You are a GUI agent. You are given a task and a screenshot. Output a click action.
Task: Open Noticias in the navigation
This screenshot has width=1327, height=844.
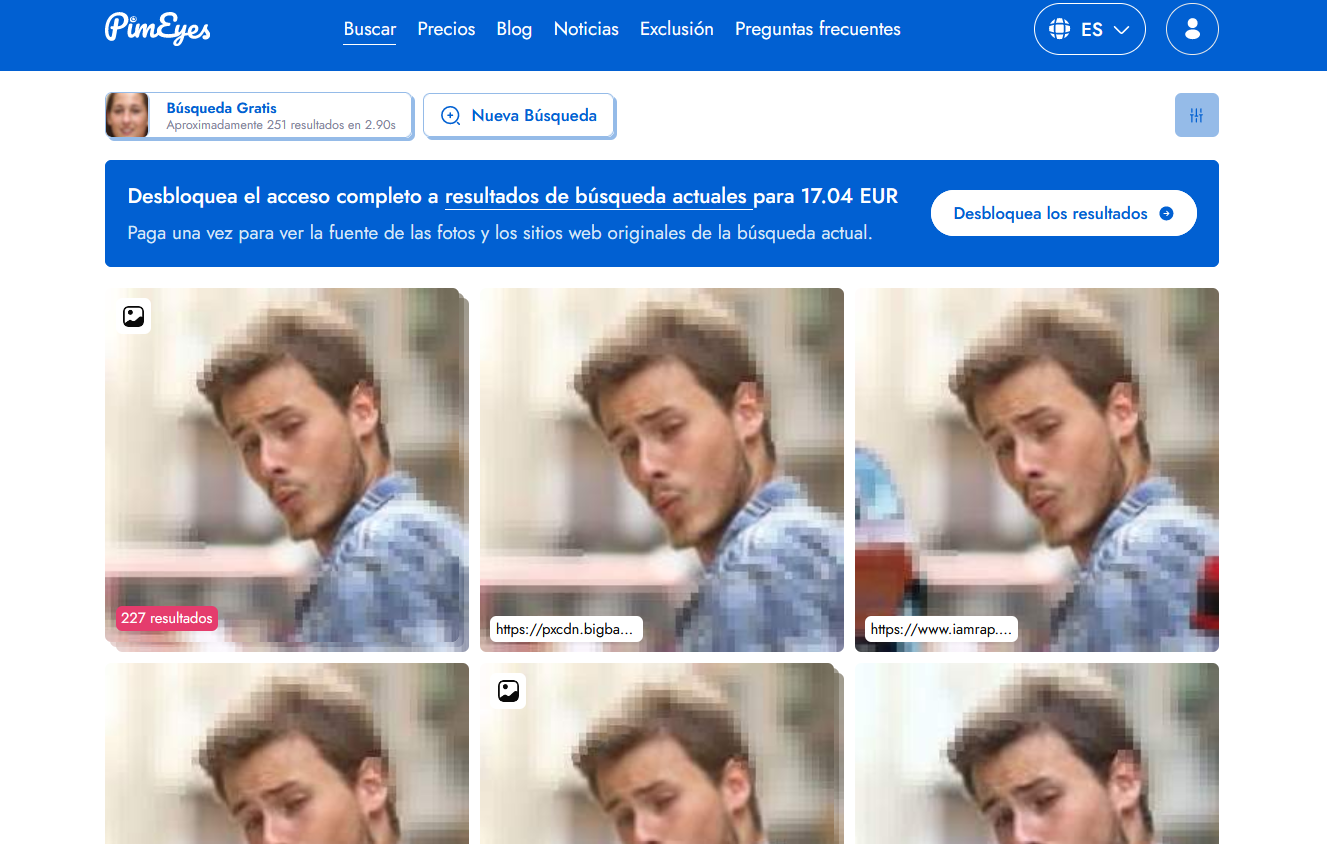pyautogui.click(x=586, y=29)
